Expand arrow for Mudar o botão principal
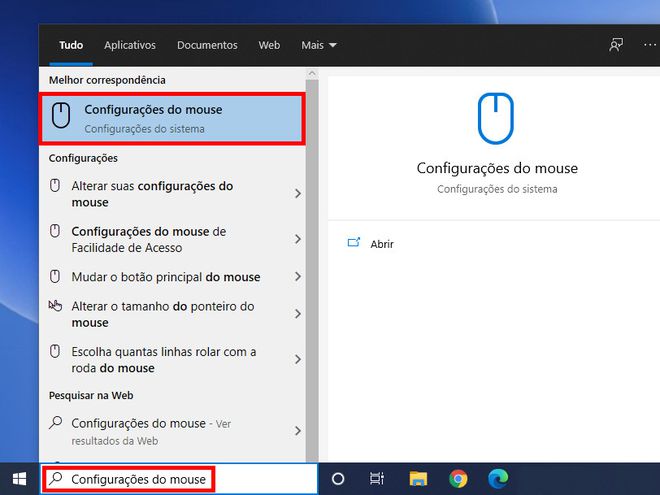This screenshot has width=660, height=495. tap(298, 277)
